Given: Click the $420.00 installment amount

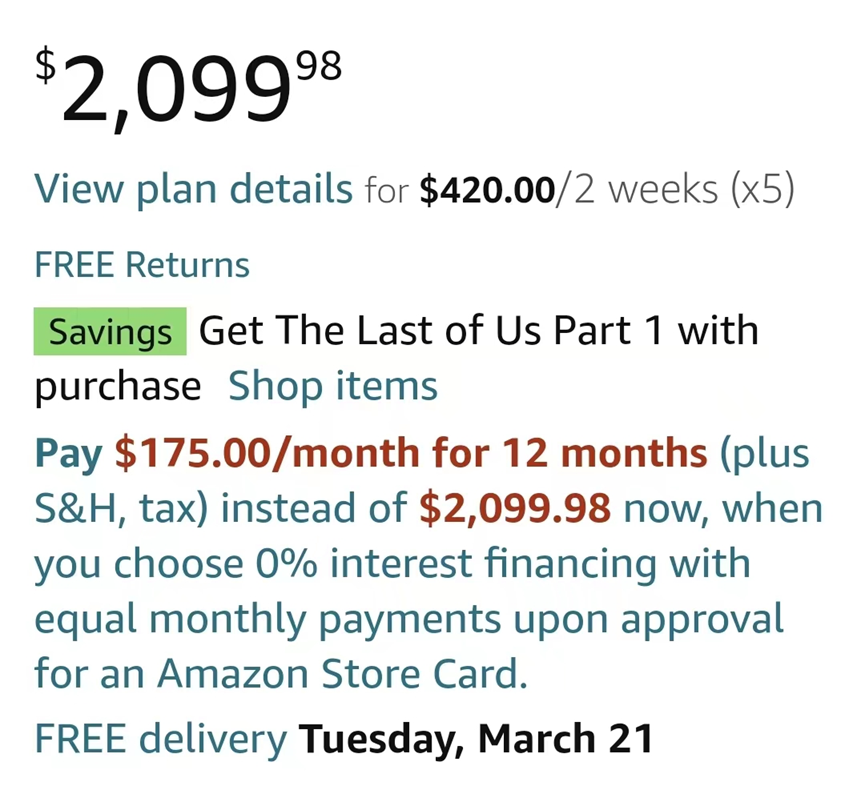Looking at the screenshot, I should coord(486,189).
